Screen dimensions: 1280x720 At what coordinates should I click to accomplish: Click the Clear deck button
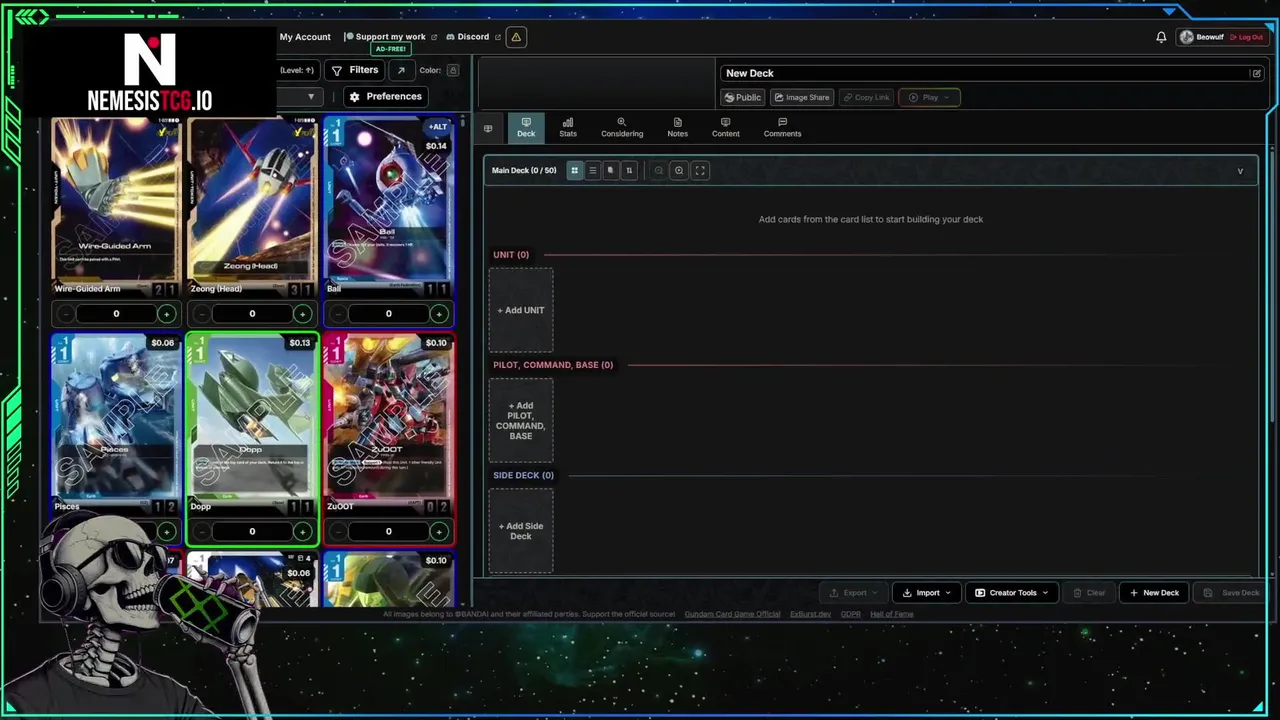[1089, 593]
